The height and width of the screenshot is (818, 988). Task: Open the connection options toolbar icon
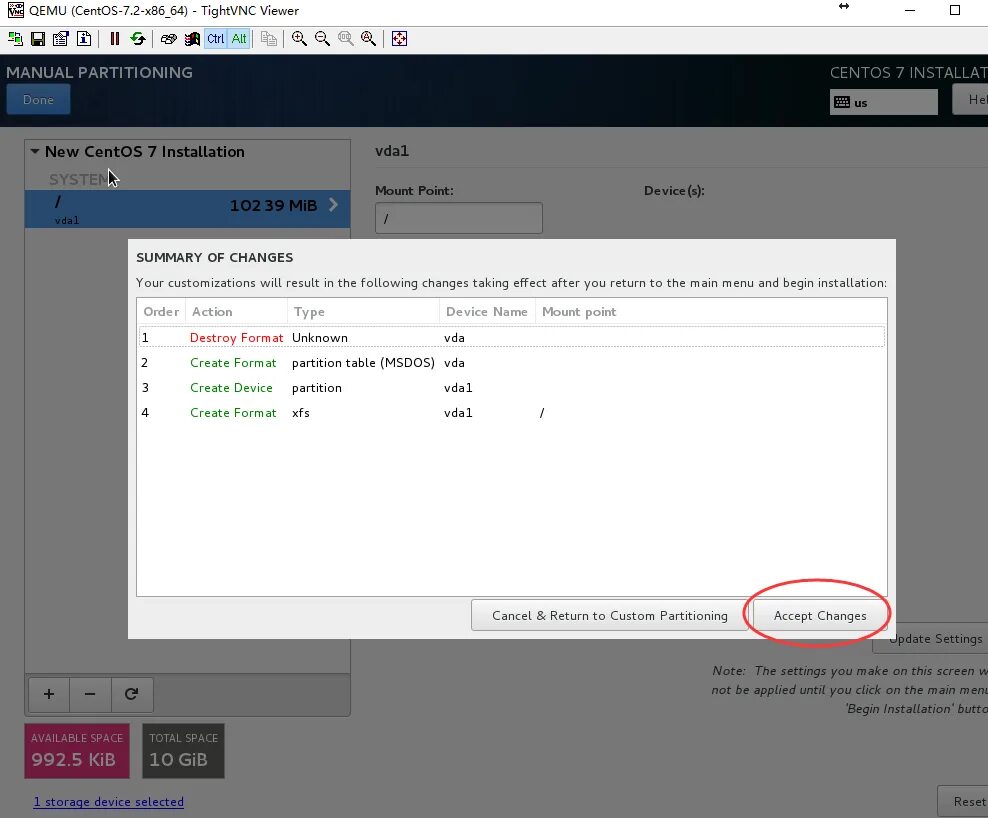coord(60,39)
